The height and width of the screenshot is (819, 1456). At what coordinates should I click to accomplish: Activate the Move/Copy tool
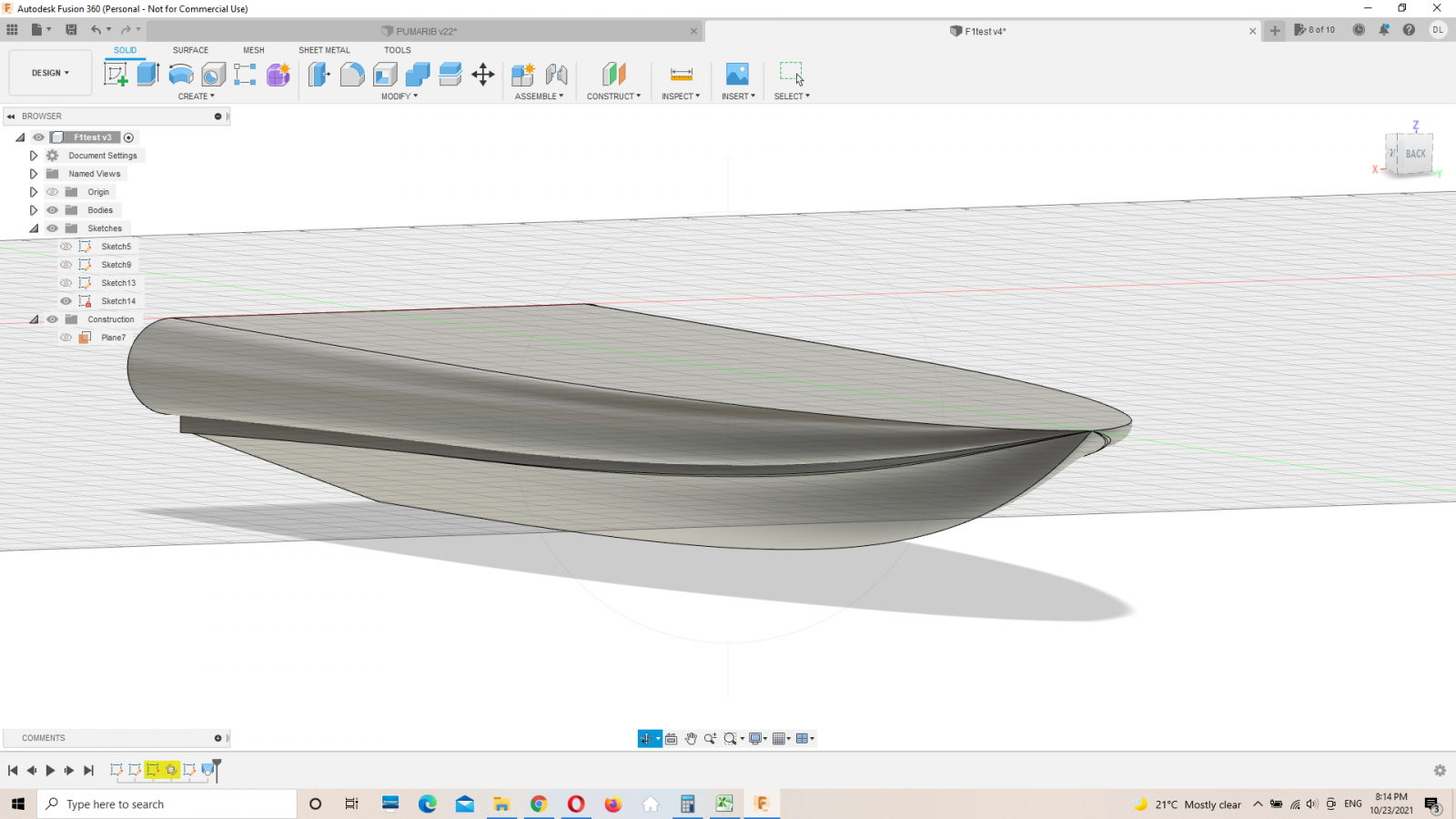[x=483, y=75]
